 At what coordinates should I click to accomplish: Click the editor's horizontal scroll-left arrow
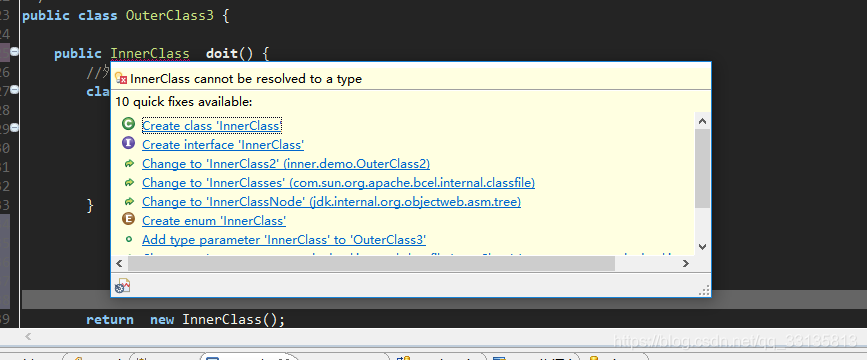[x=28, y=336]
